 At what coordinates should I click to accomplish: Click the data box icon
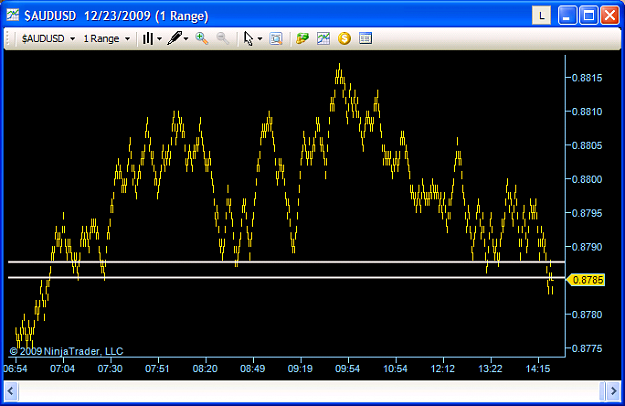pos(275,38)
